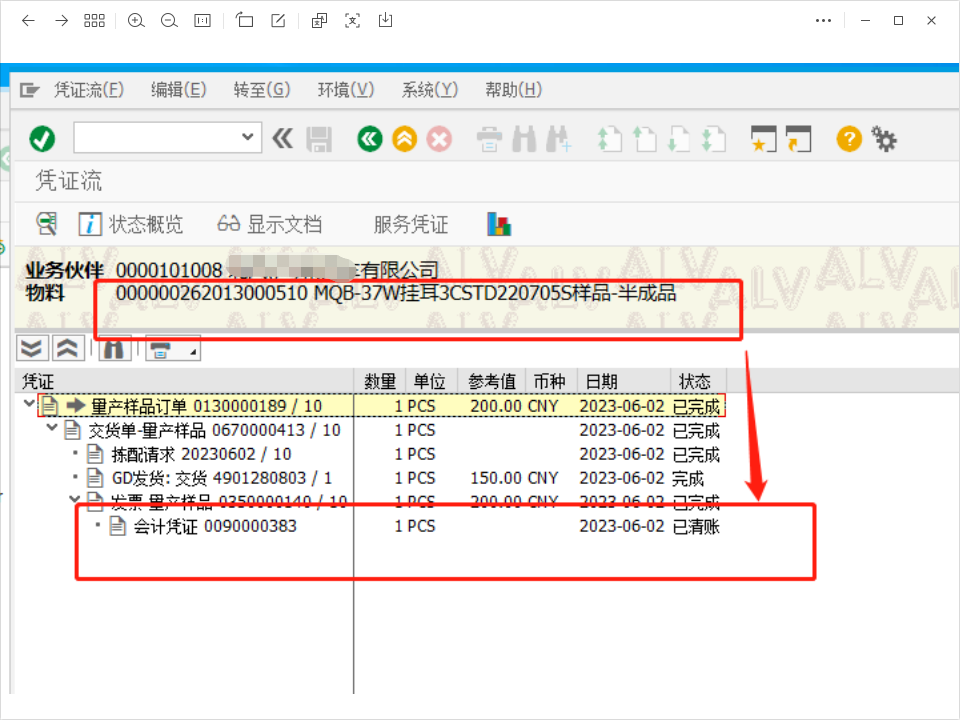
Task: Open the 系统(Y) menu
Action: pos(430,91)
